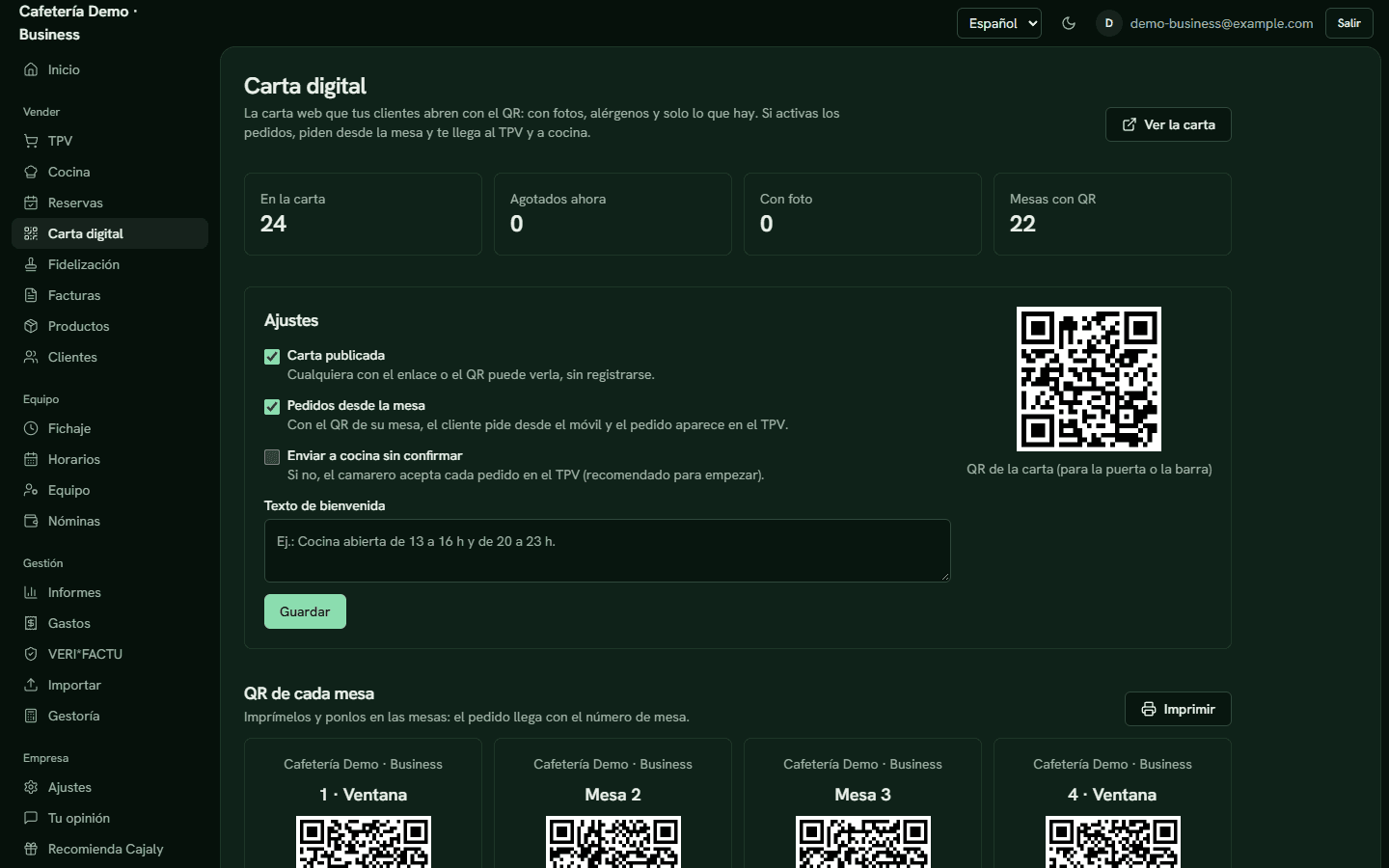Click Imprimir to print table QRs
Image resolution: width=1389 pixels, height=868 pixels.
point(1178,709)
